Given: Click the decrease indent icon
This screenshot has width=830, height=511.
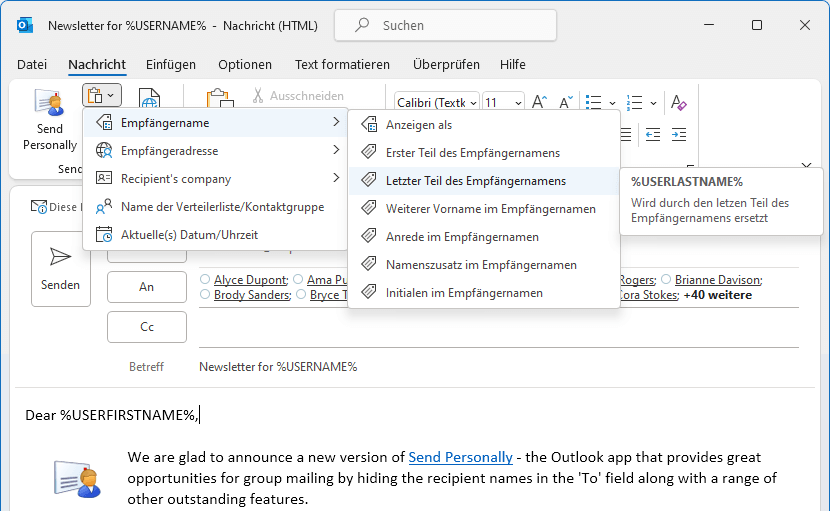Looking at the screenshot, I should [653, 135].
